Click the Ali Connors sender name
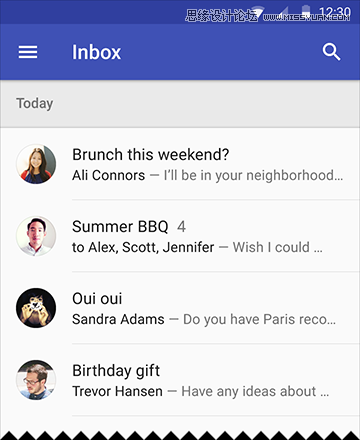360x440 pixels. pyautogui.click(x=109, y=175)
